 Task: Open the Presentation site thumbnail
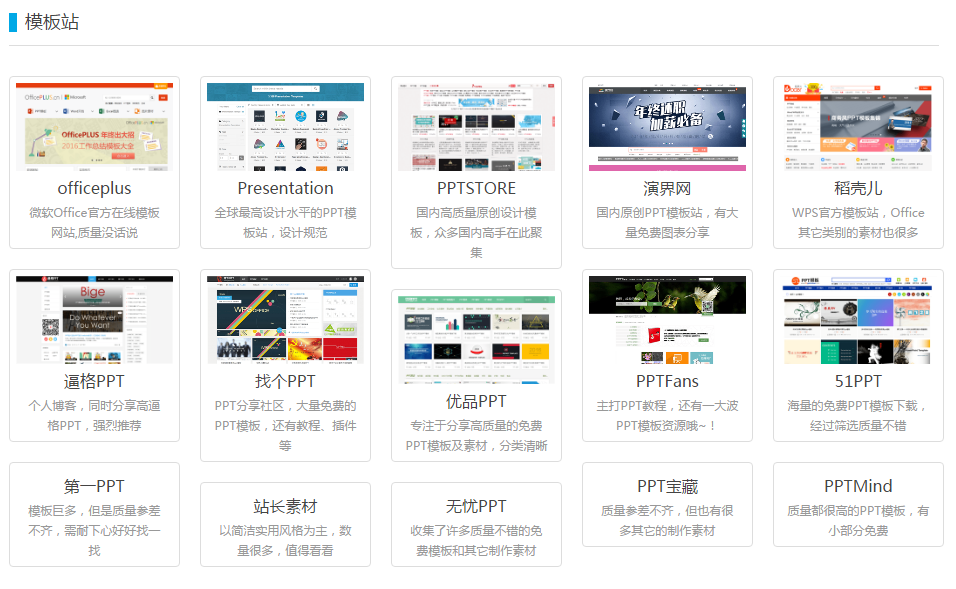pos(285,127)
